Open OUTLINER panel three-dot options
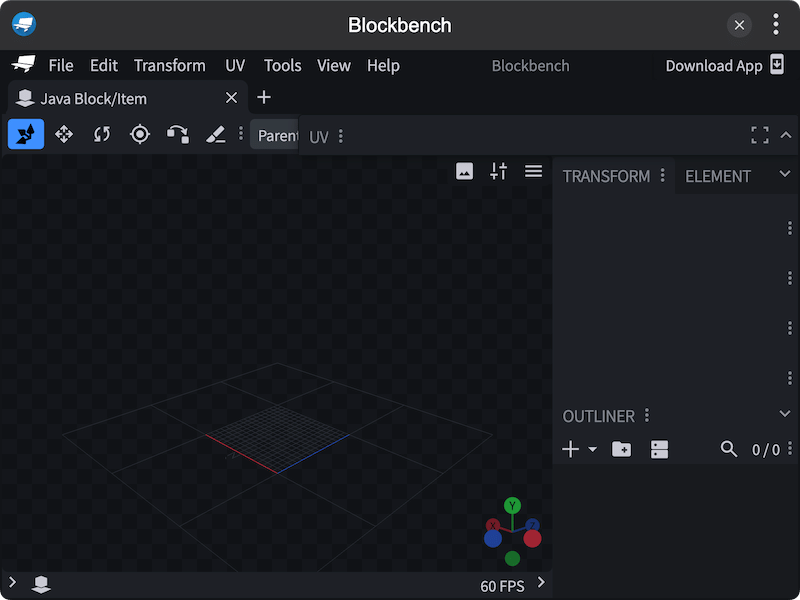The image size is (800, 600). click(x=647, y=415)
